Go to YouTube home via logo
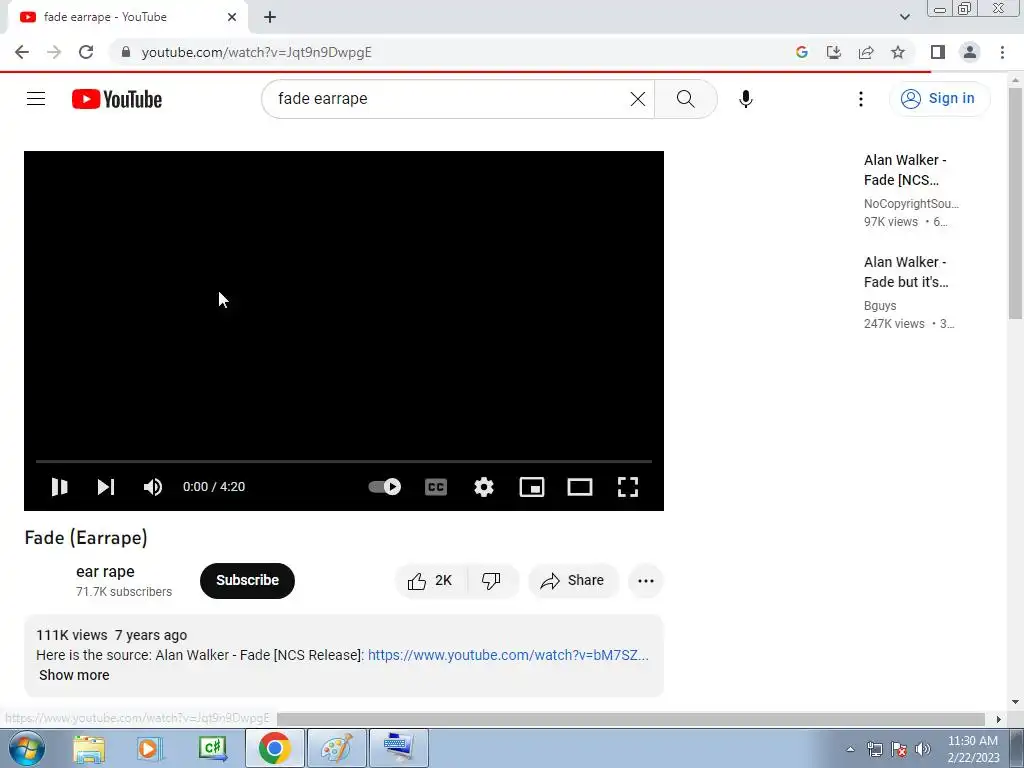This screenshot has width=1024, height=768. click(x=117, y=99)
